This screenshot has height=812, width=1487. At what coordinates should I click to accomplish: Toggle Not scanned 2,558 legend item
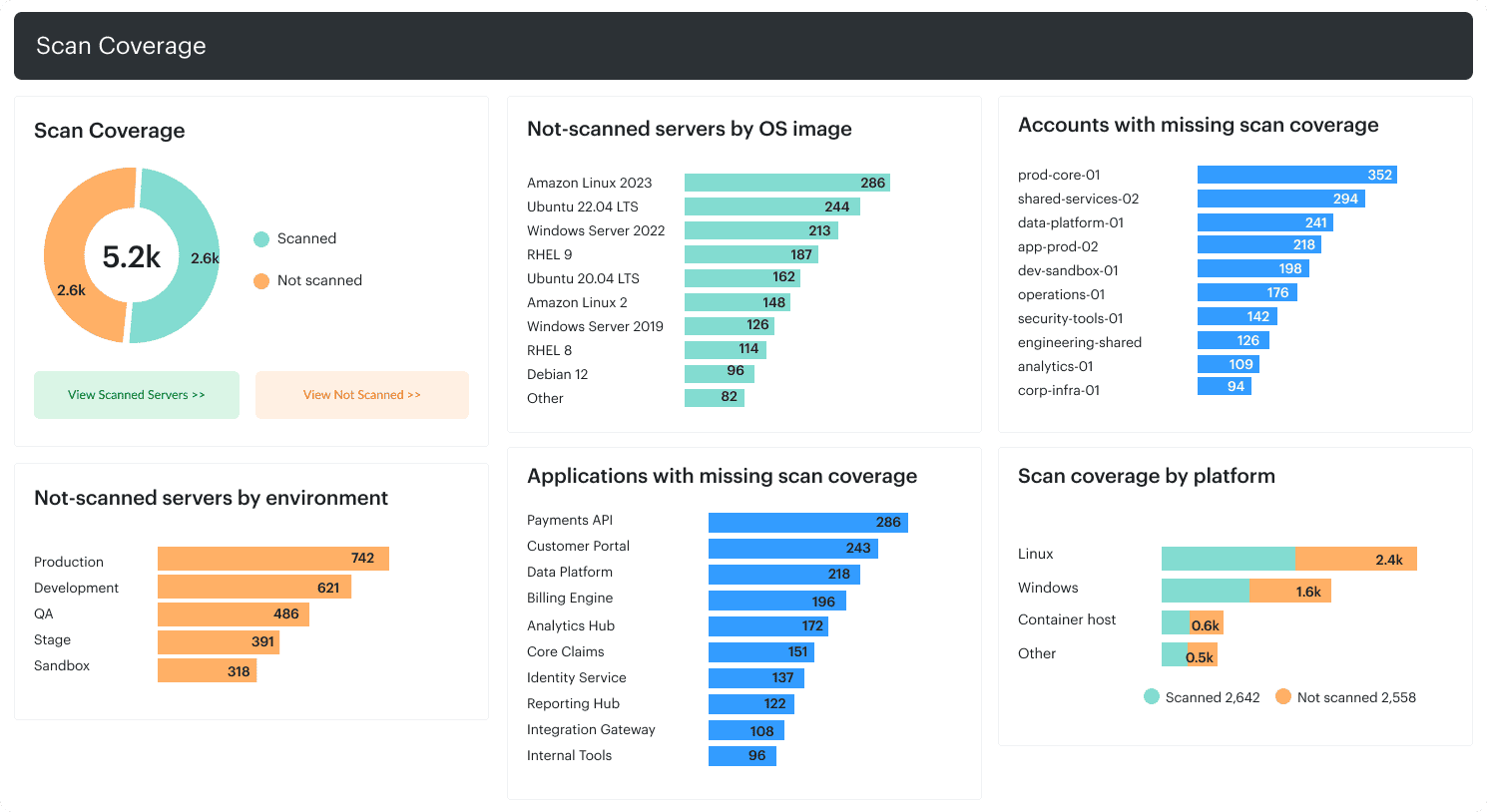1345,697
